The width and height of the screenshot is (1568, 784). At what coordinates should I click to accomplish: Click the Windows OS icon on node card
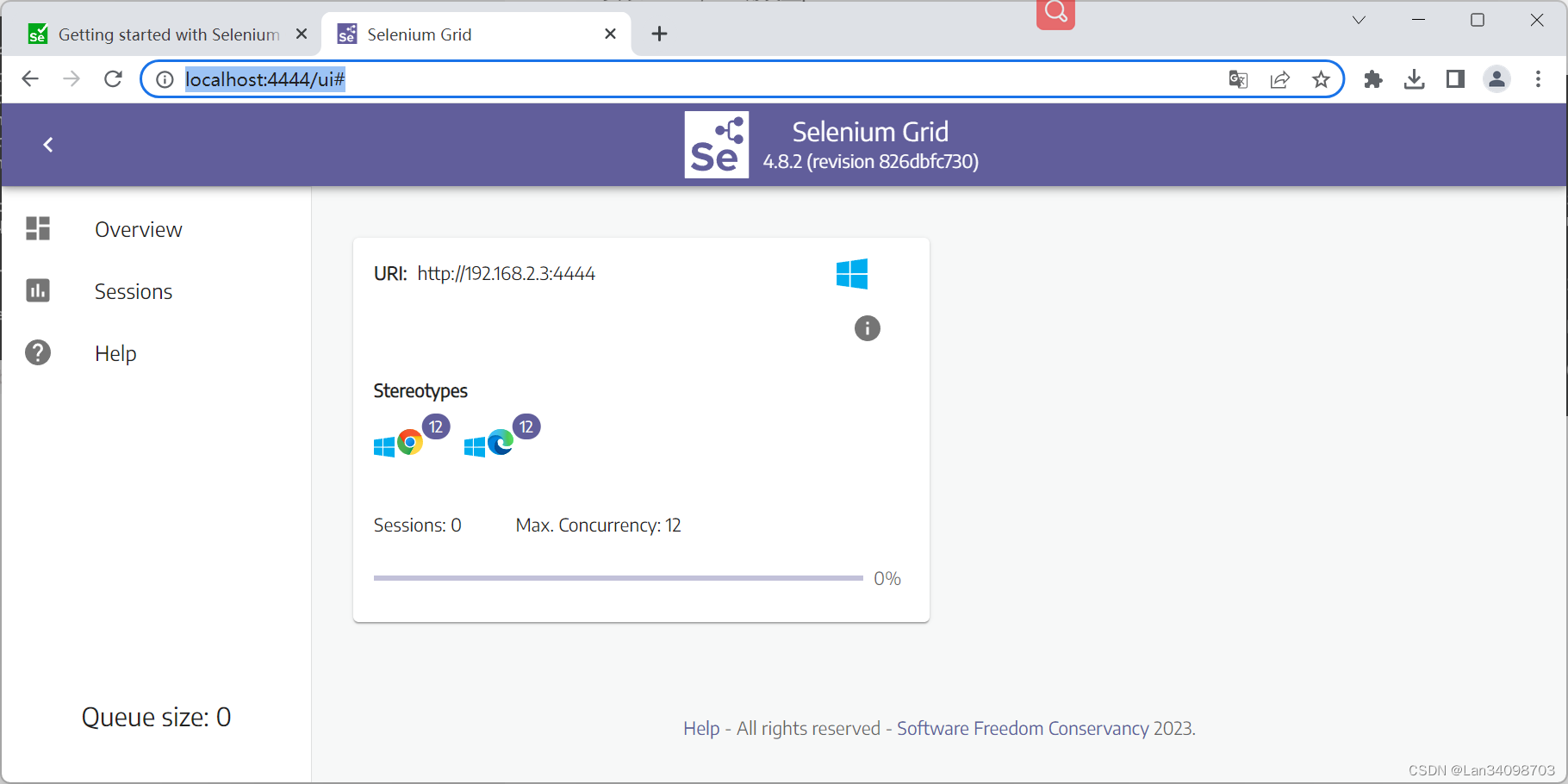coord(852,274)
